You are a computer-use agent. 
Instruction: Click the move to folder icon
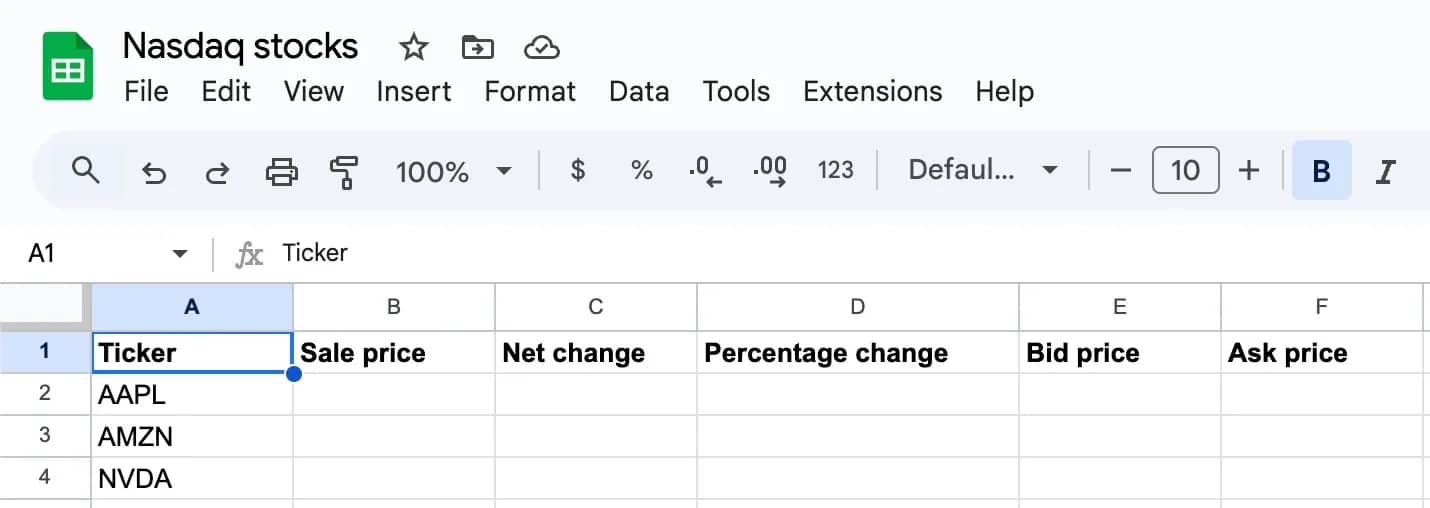[477, 47]
